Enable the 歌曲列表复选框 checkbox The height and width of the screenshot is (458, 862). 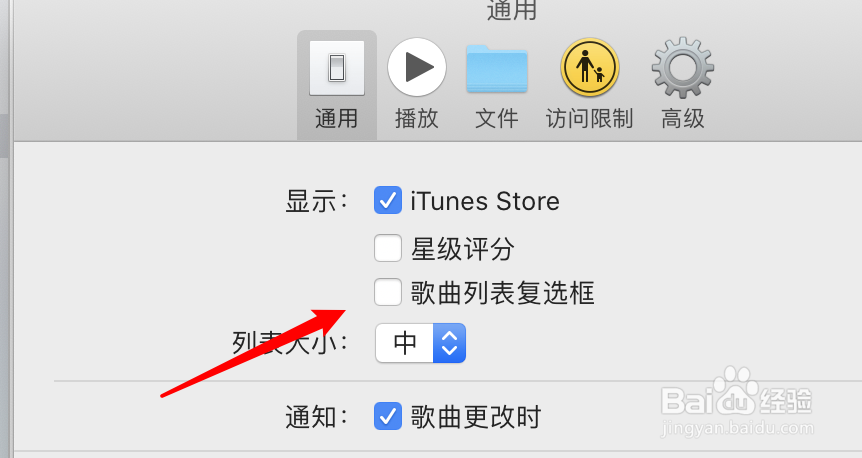(x=388, y=292)
